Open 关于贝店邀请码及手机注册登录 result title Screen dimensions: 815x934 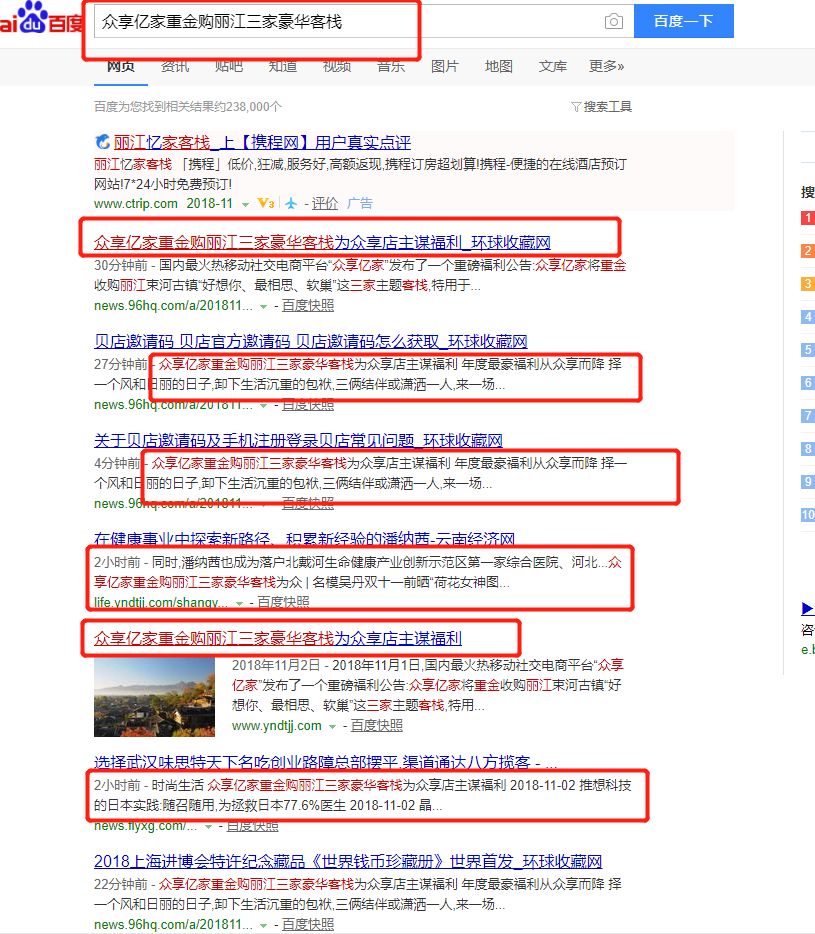coord(298,440)
